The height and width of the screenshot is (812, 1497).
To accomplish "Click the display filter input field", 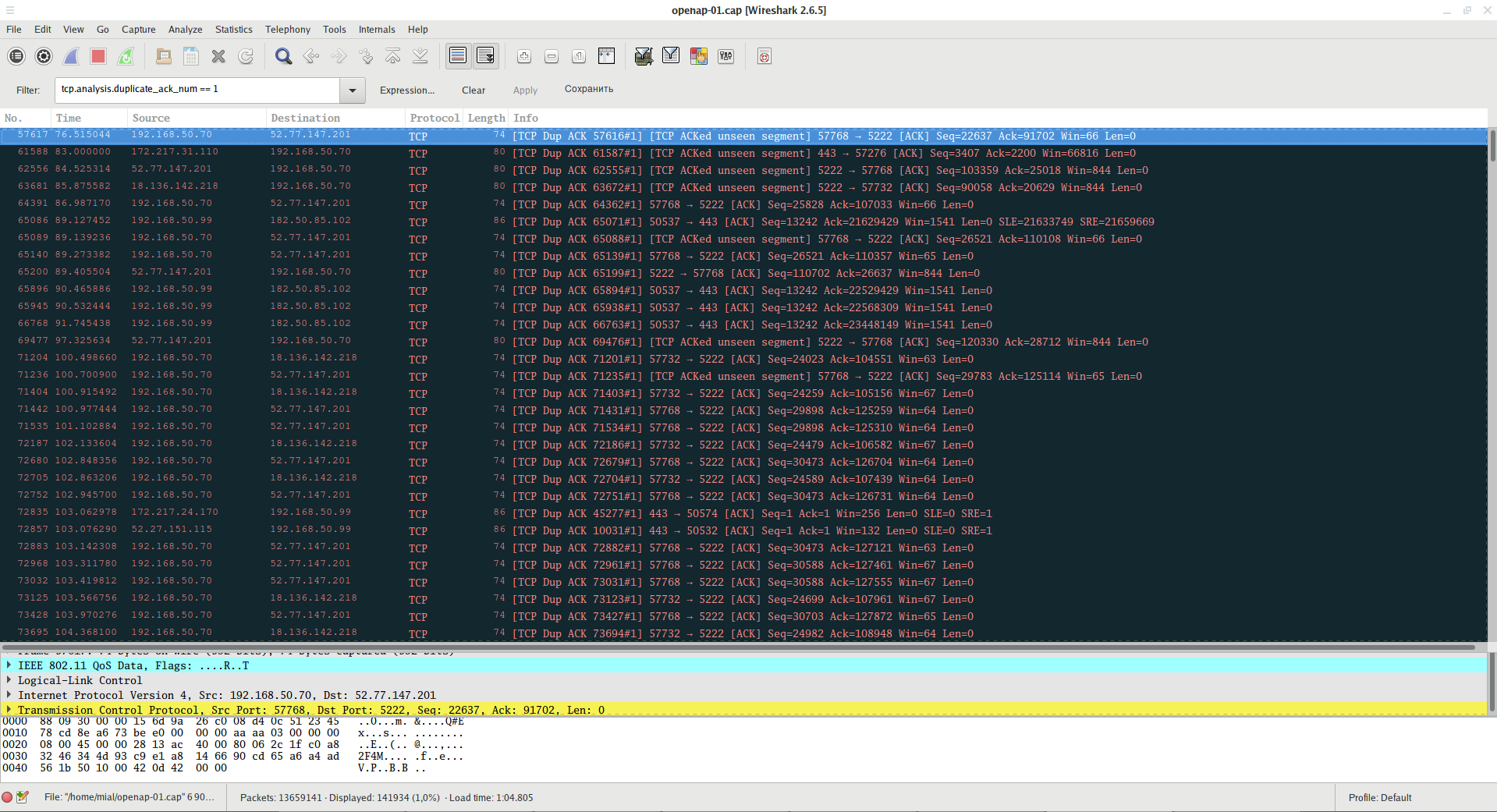I will pyautogui.click(x=197, y=90).
